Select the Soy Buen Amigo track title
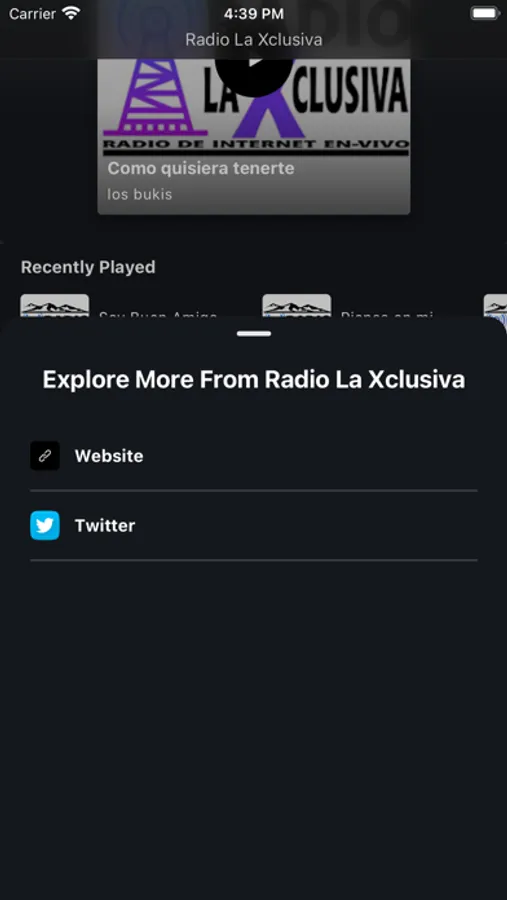This screenshot has height=900, width=507. click(158, 315)
